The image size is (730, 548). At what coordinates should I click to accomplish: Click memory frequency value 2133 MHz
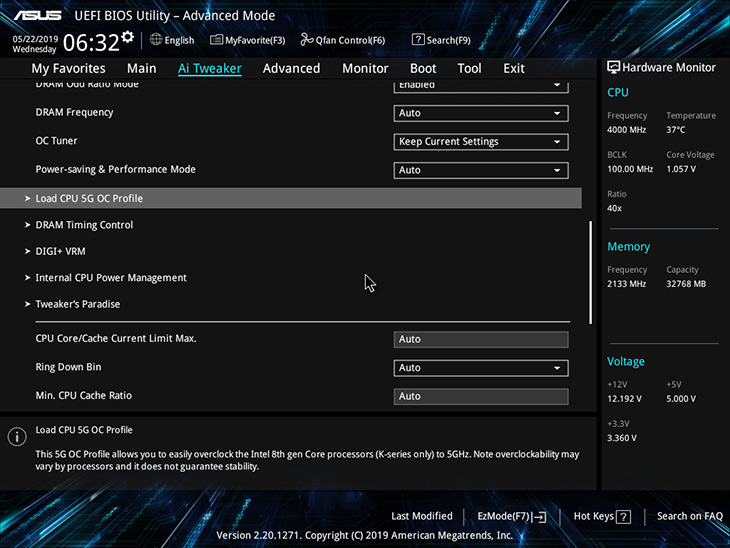(x=626, y=284)
